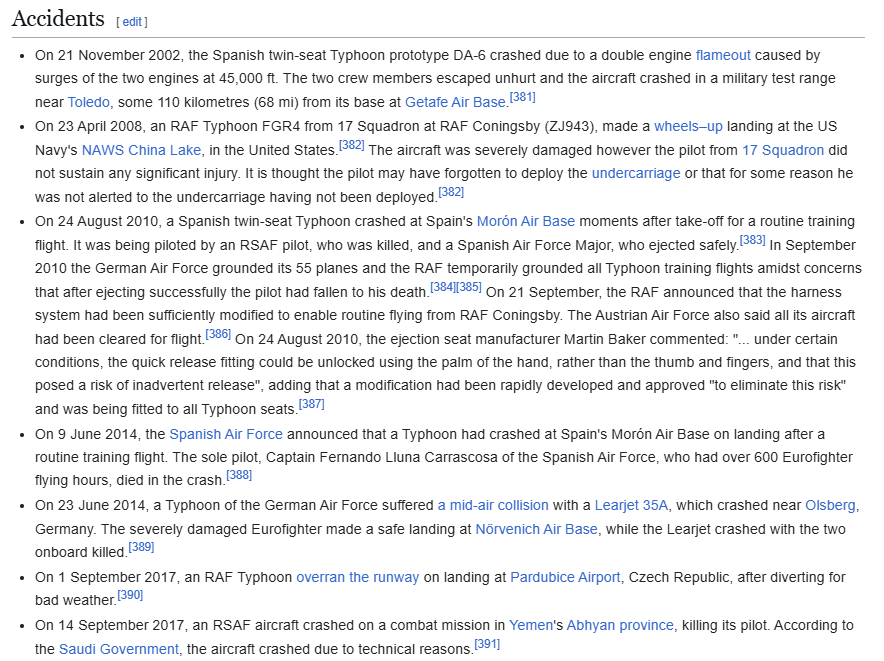Open citation 384

(443, 287)
